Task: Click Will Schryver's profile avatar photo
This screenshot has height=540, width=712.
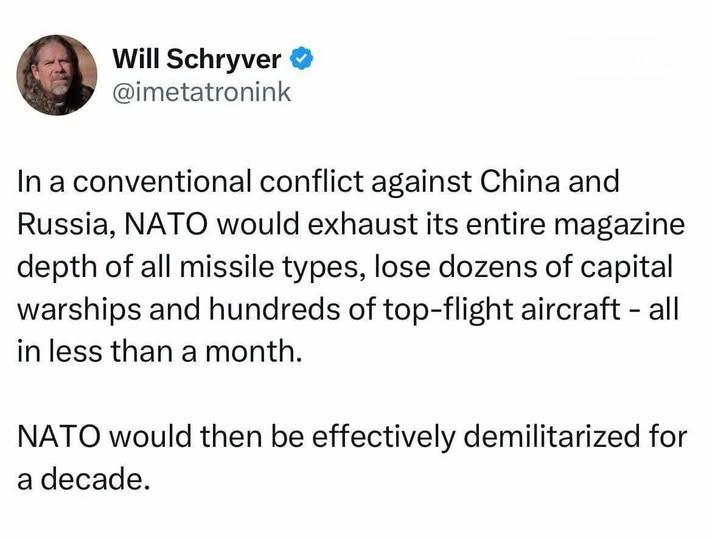Action: (57, 75)
